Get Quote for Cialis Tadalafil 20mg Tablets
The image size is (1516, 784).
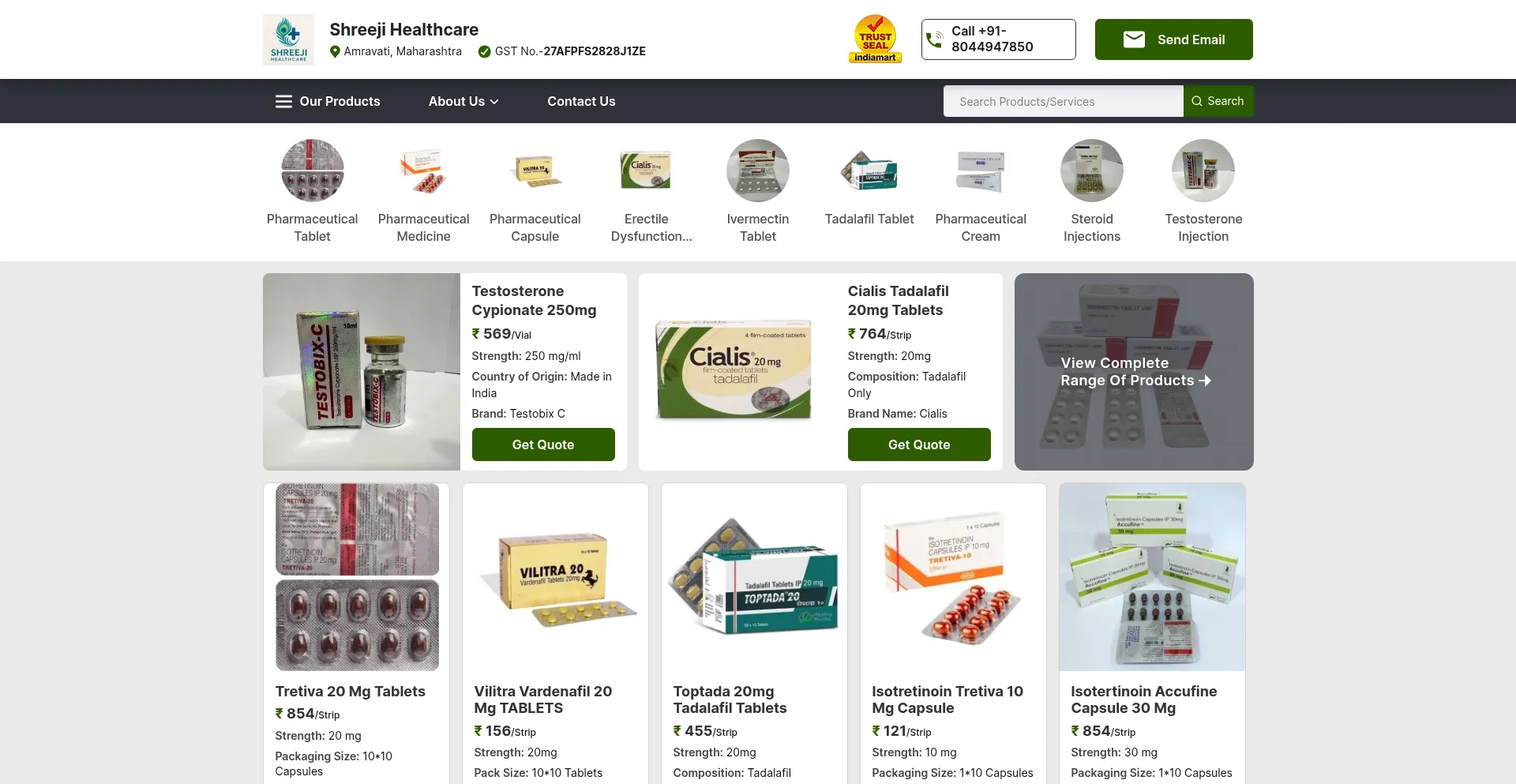tap(919, 445)
